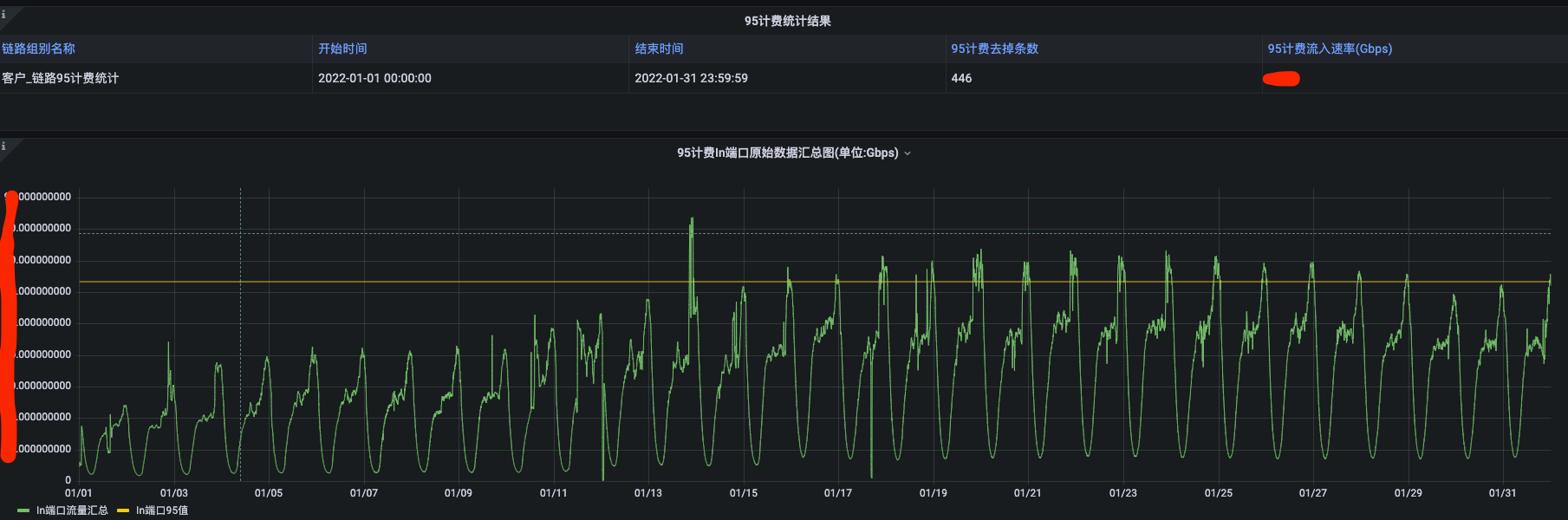Click x-axis label 01/03

[174, 493]
